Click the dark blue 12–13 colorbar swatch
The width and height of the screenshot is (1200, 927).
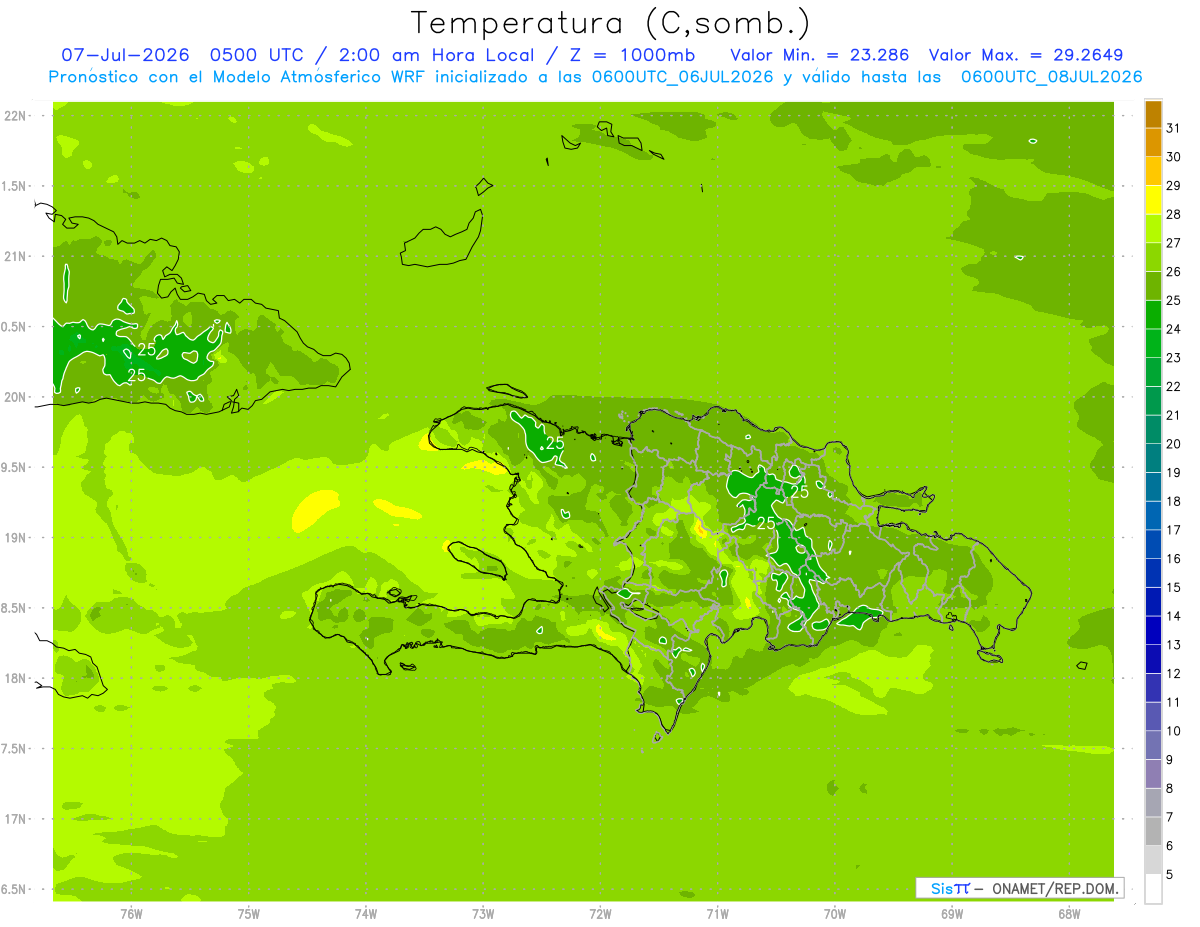point(1153,659)
